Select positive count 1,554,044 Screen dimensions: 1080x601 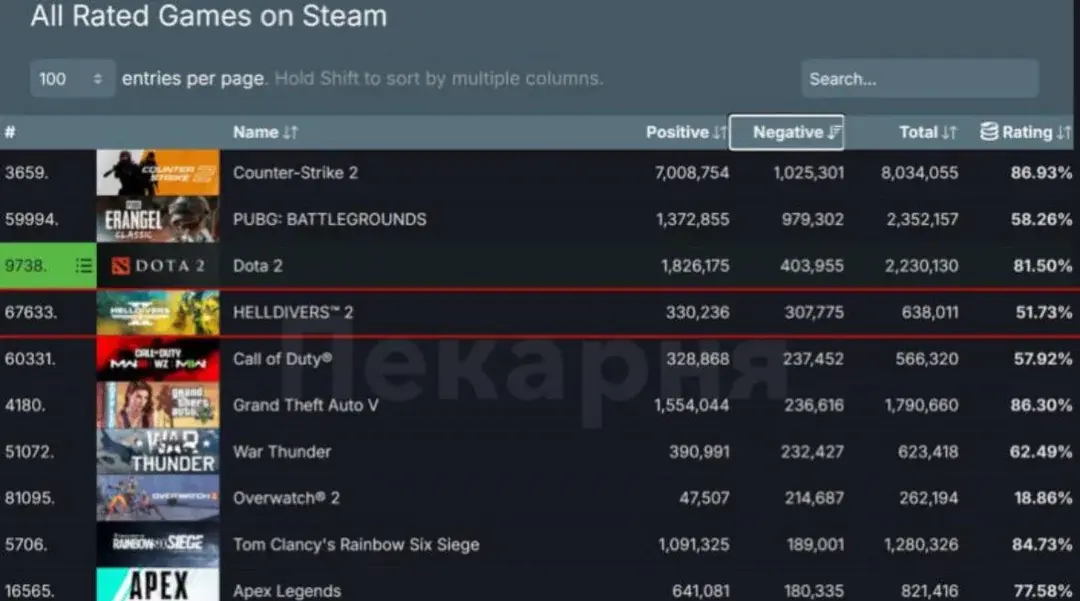[x=692, y=405]
